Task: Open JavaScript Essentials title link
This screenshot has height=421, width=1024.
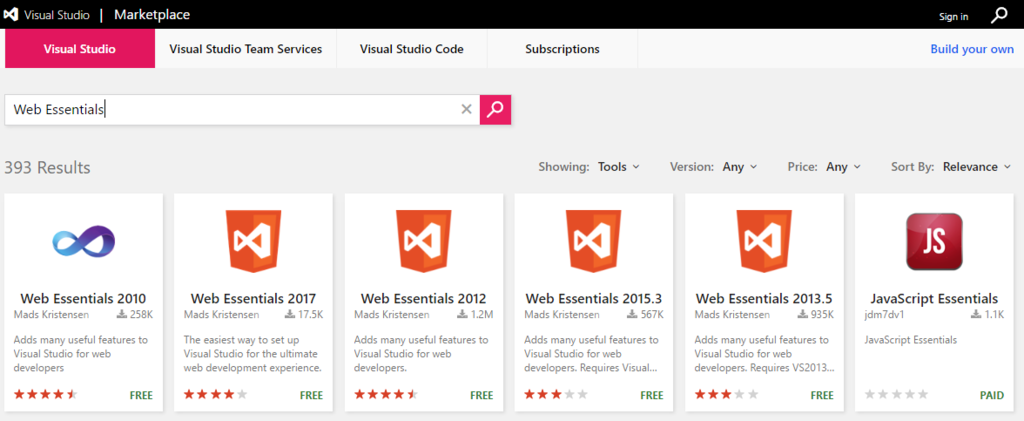Action: pyautogui.click(x=934, y=298)
